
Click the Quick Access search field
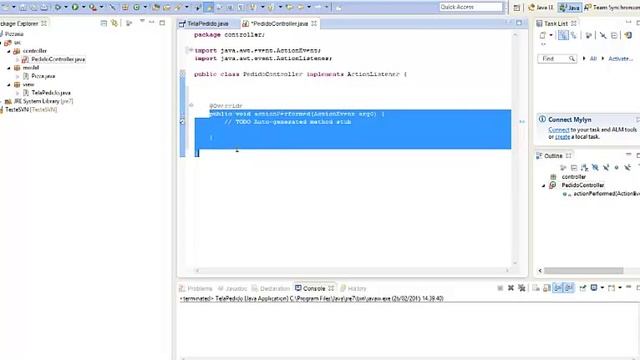(471, 7)
